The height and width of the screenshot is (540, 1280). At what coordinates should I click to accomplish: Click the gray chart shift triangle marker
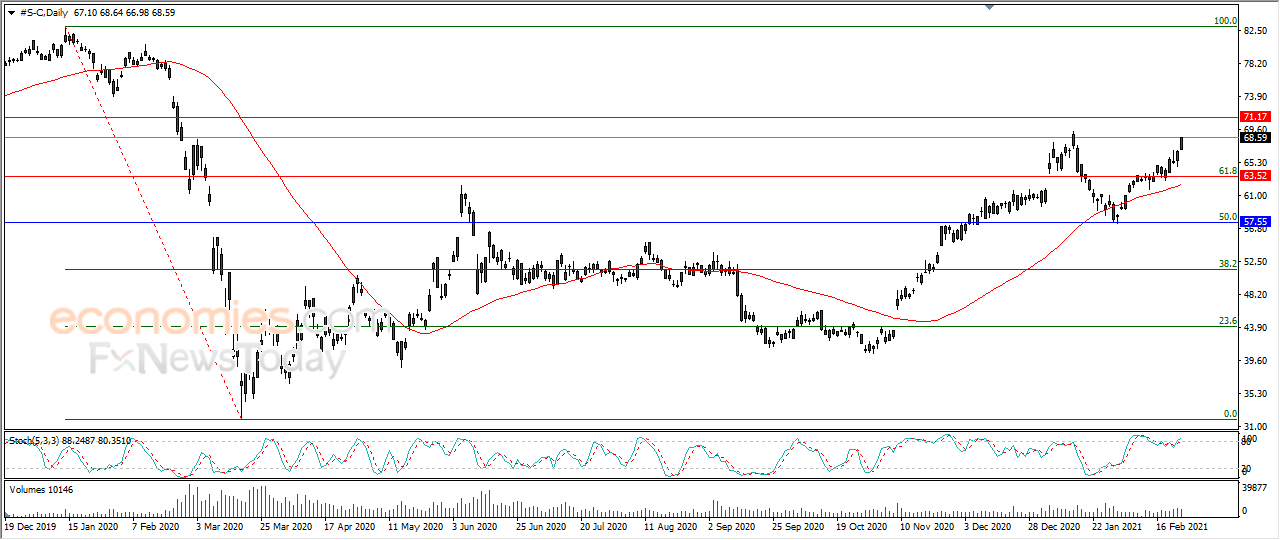click(x=990, y=7)
